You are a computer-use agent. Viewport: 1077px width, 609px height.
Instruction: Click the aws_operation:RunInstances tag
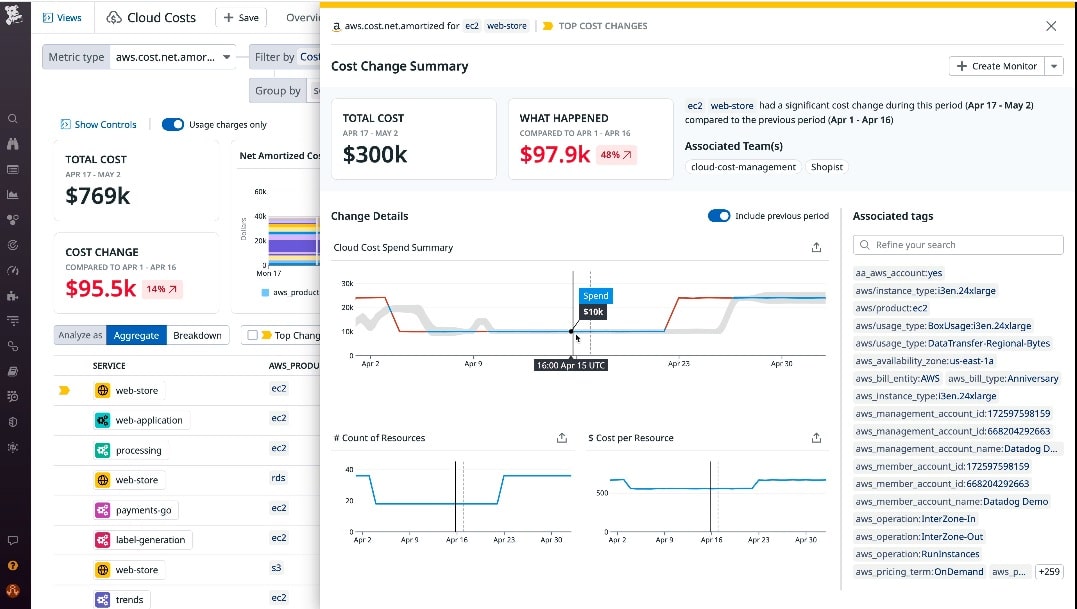pos(917,554)
